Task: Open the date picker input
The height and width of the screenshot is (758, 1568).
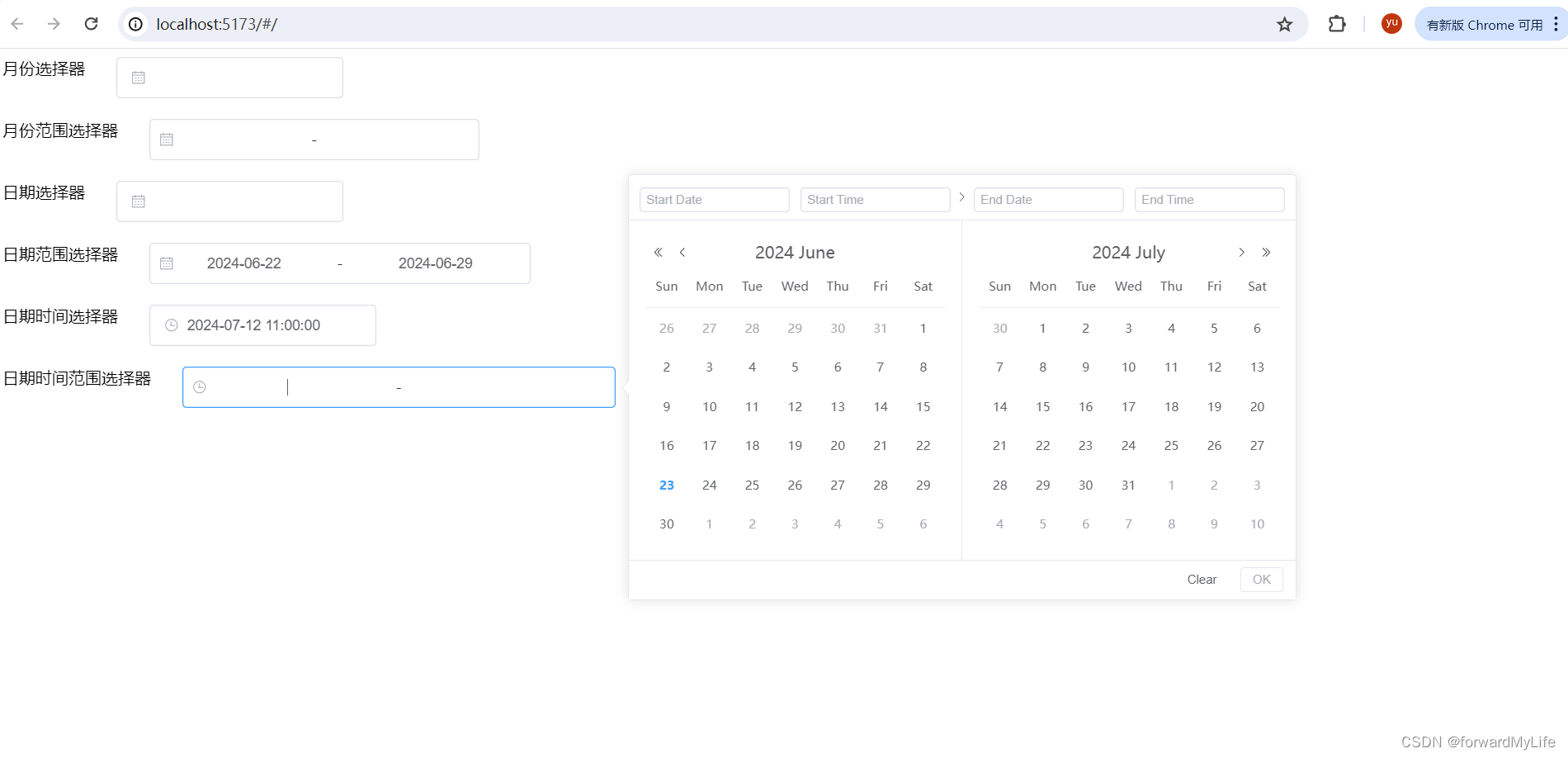Action: [x=229, y=201]
